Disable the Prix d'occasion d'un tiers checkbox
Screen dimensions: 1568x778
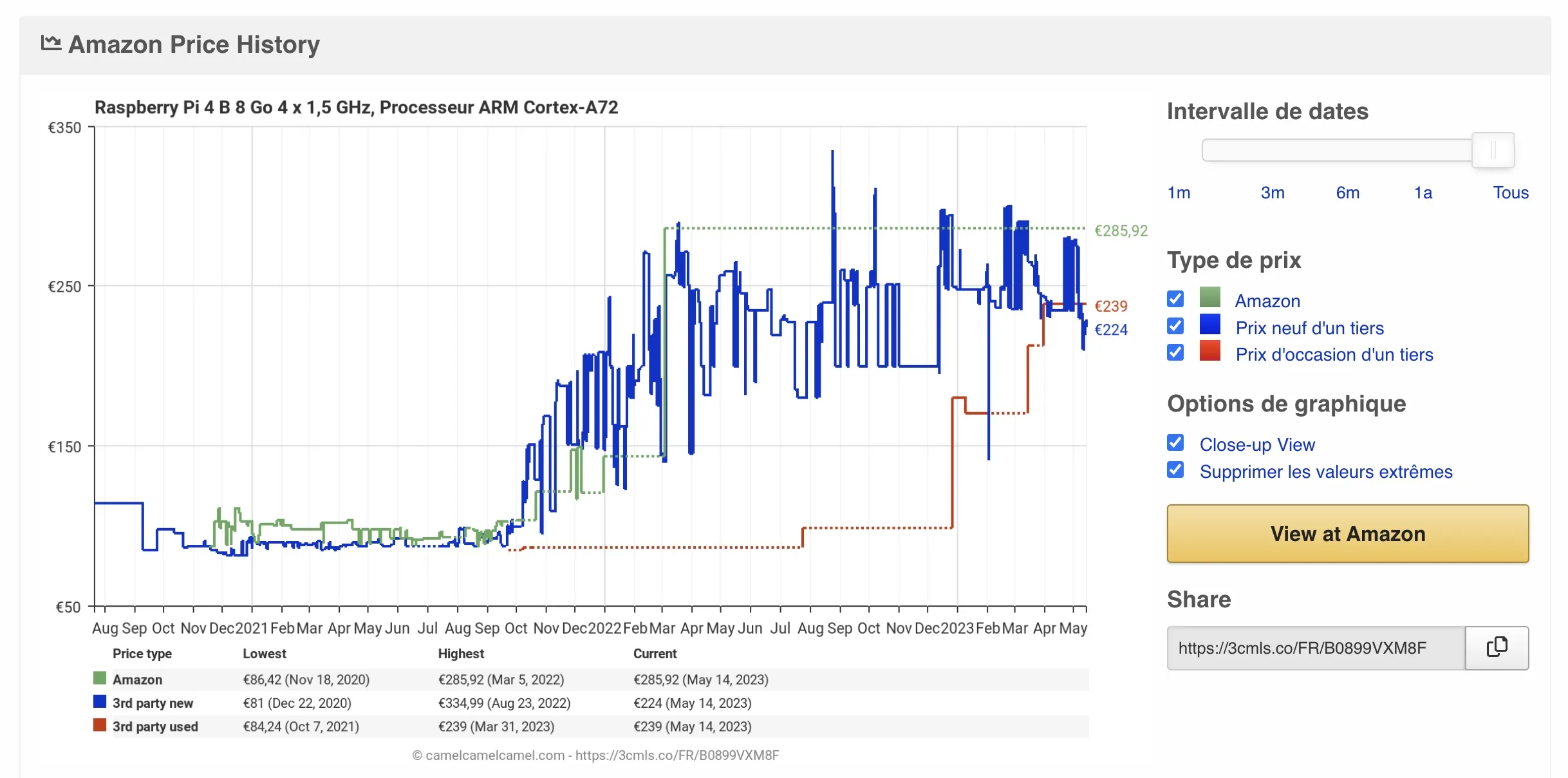[x=1175, y=352]
